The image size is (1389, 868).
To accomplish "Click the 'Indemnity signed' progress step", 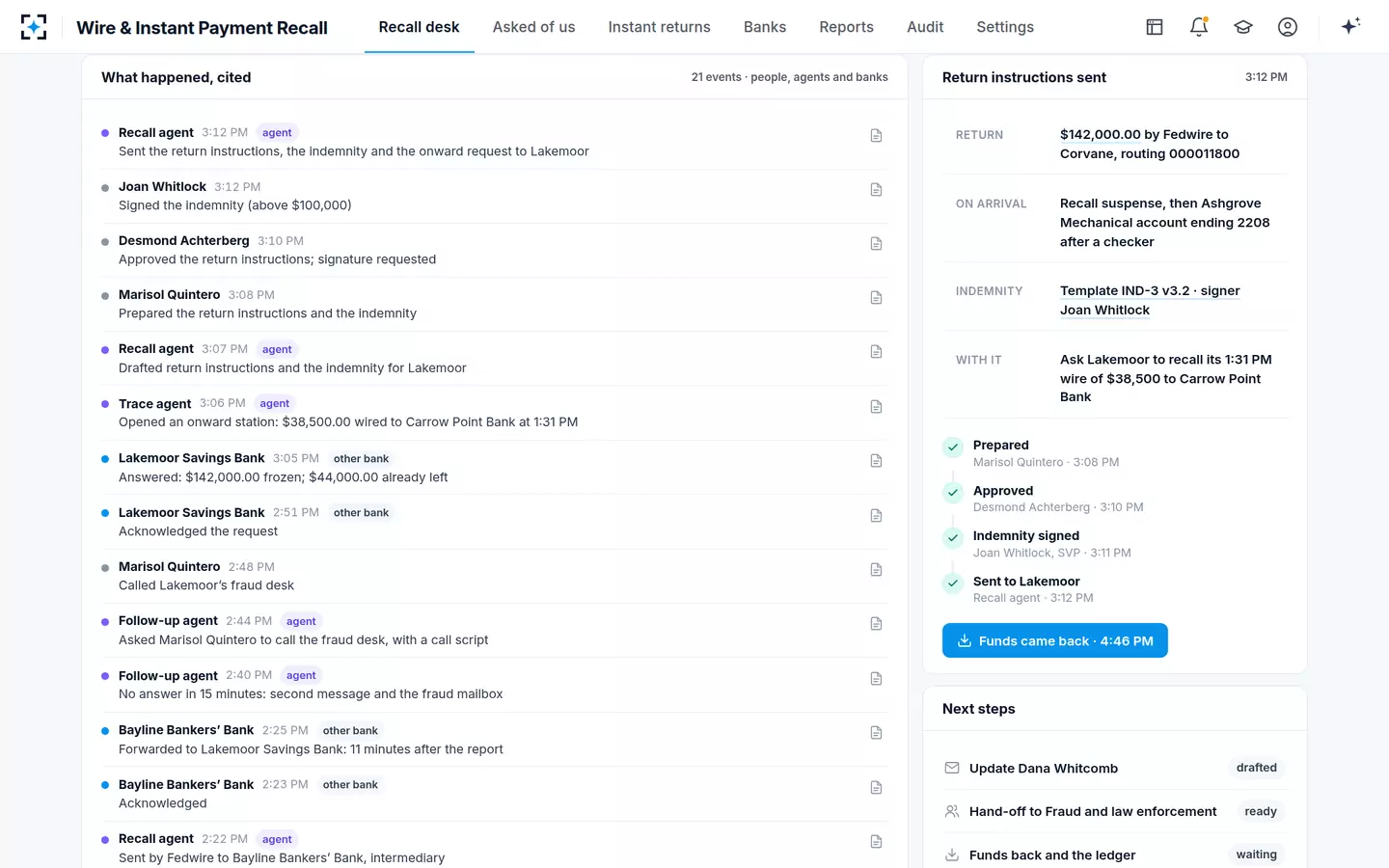I will tap(1026, 536).
